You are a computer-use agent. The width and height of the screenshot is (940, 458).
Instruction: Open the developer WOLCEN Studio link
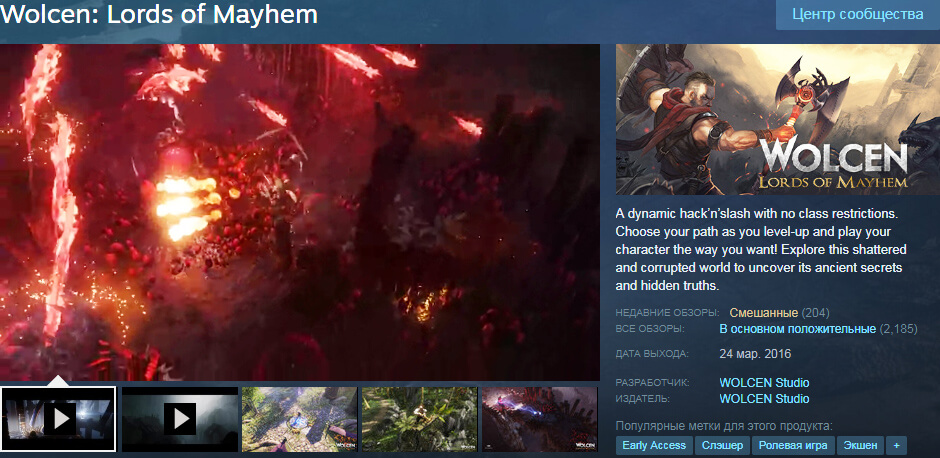pyautogui.click(x=764, y=382)
